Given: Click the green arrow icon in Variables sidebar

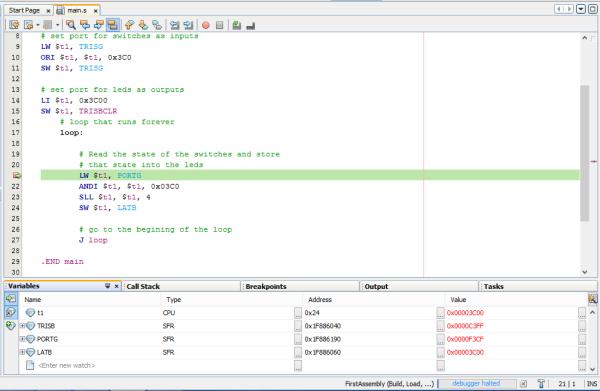Looking at the screenshot, I should 11,298.
